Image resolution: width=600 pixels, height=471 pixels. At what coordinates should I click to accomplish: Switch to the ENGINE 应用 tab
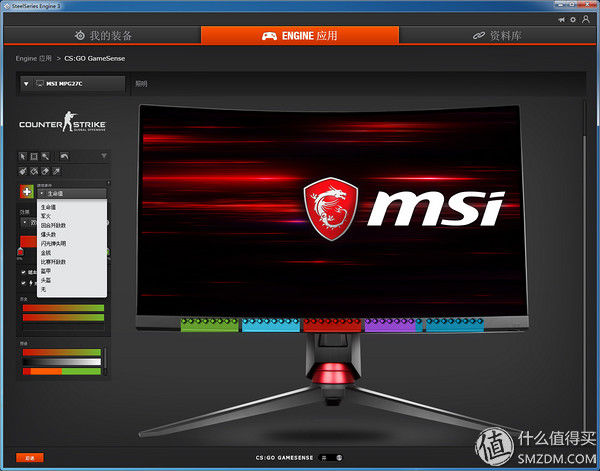[300, 36]
